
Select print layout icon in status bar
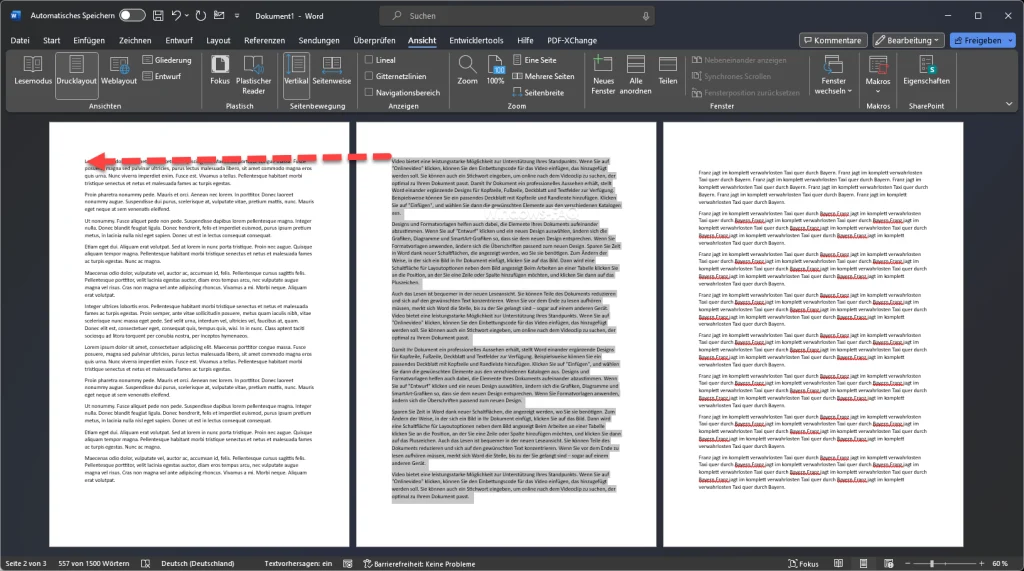(x=863, y=564)
